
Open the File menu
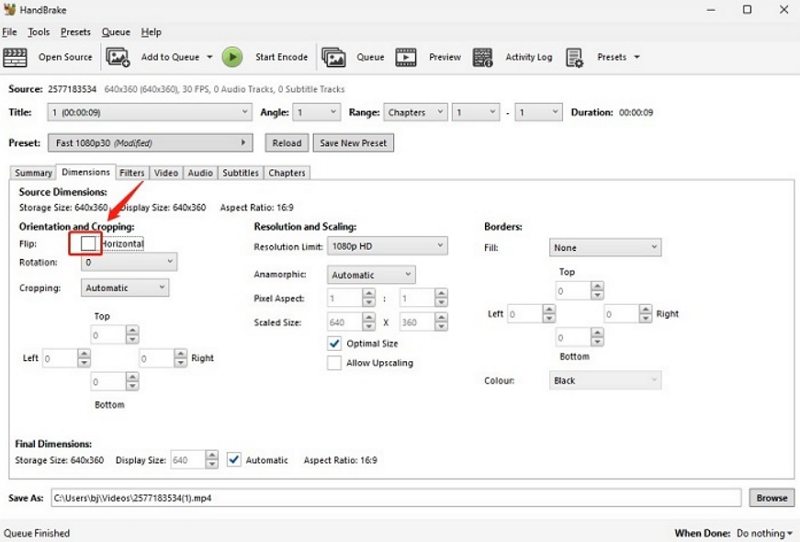(9, 32)
